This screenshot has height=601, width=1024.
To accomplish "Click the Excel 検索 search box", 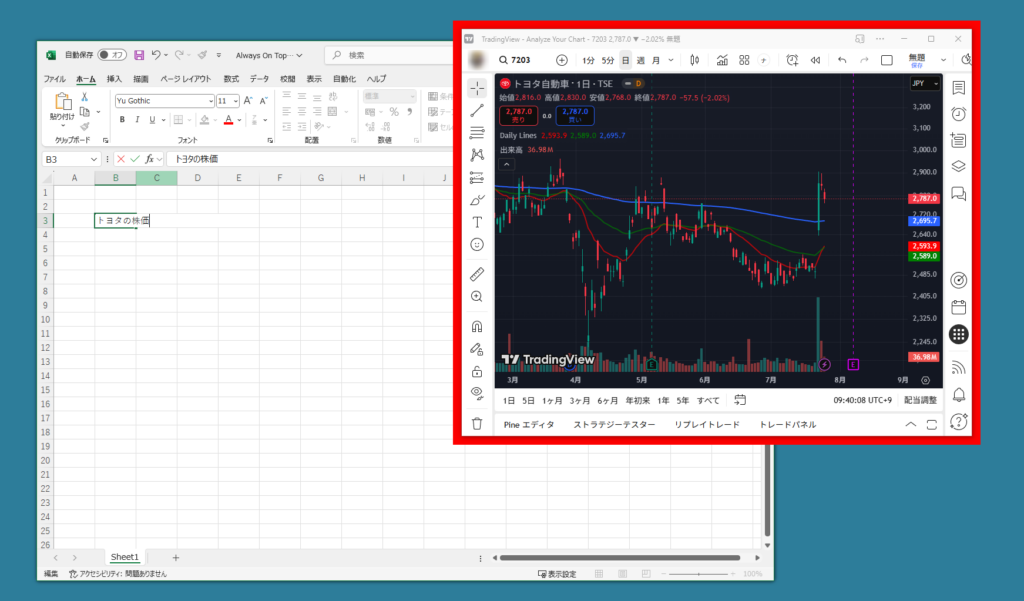I will point(391,56).
